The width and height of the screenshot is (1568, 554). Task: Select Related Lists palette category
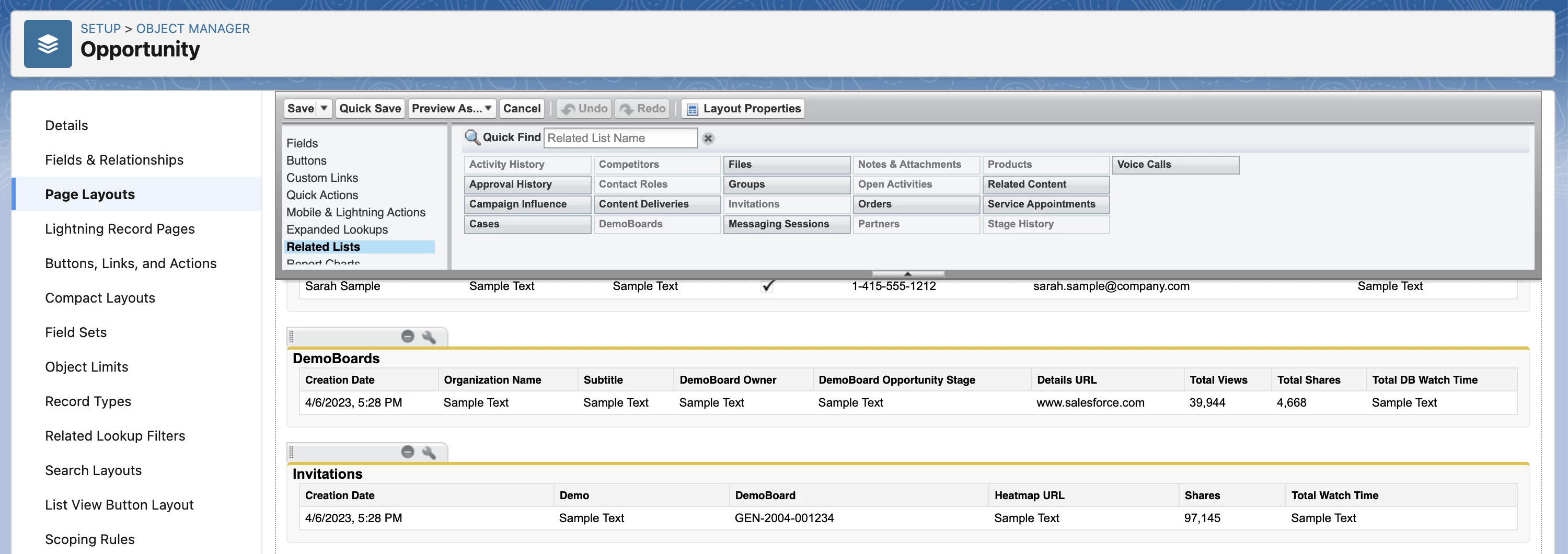(360, 247)
